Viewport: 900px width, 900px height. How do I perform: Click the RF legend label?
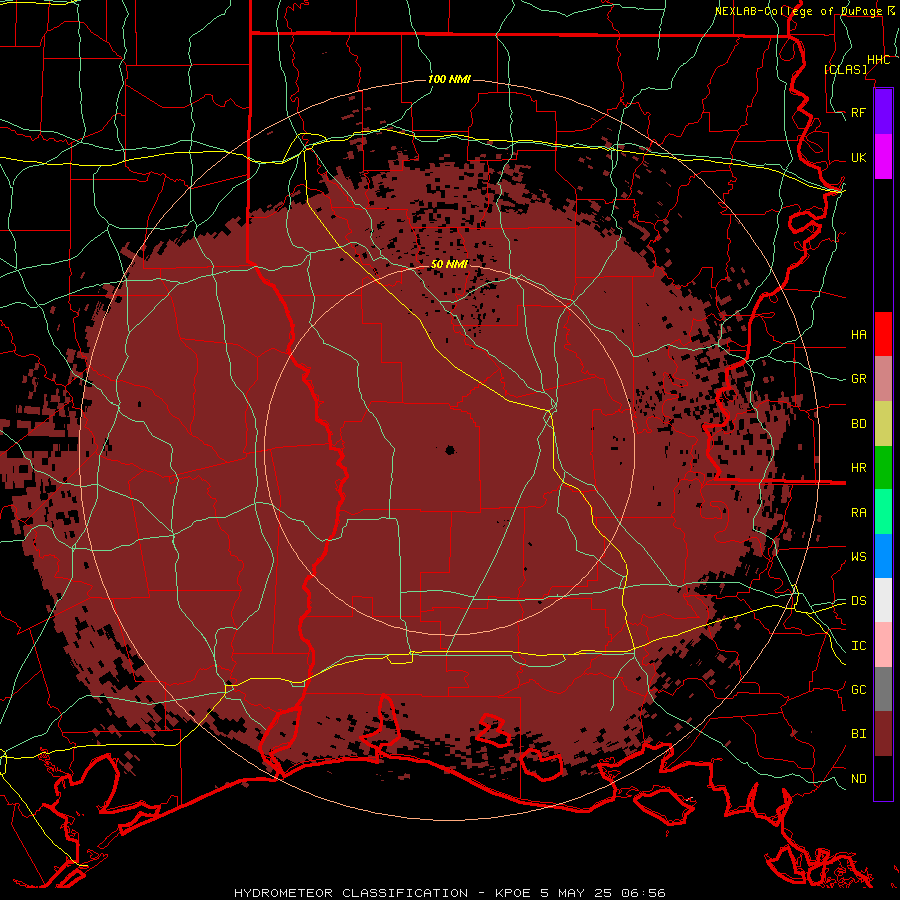859,112
